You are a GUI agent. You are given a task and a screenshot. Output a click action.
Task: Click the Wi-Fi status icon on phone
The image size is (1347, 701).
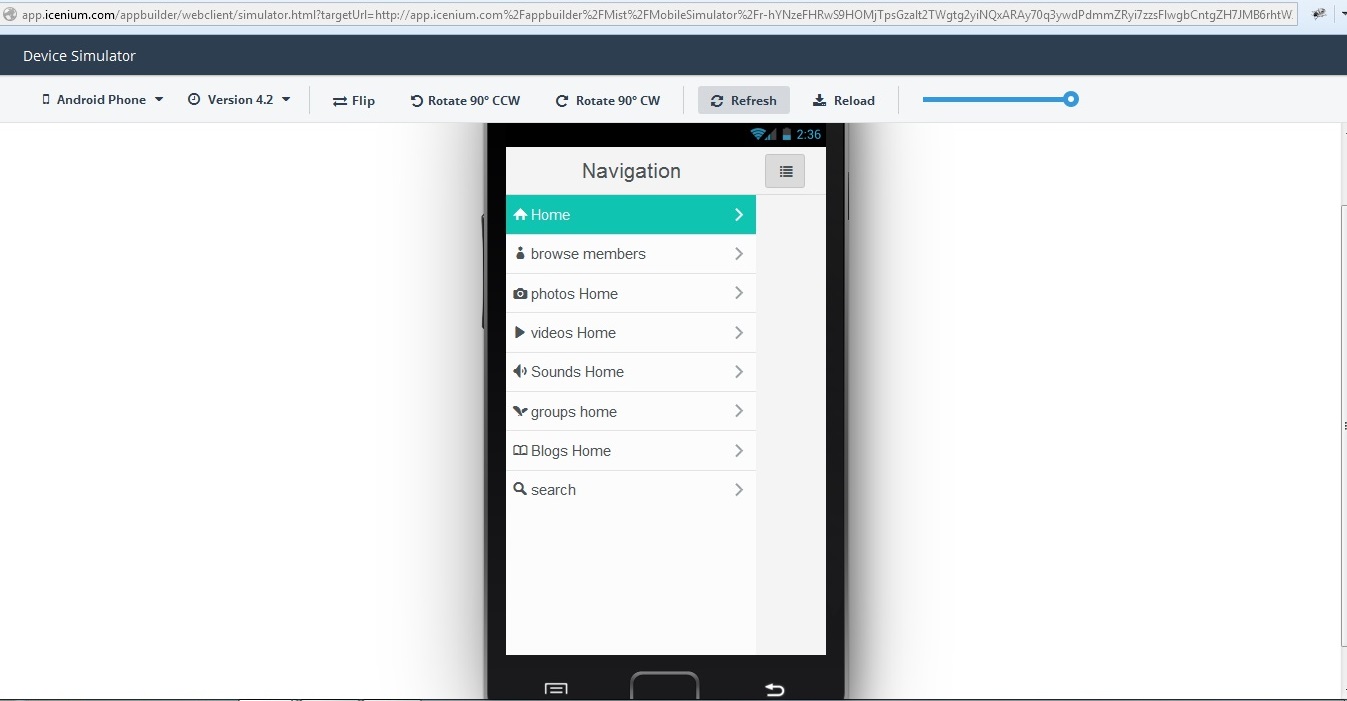coord(758,134)
